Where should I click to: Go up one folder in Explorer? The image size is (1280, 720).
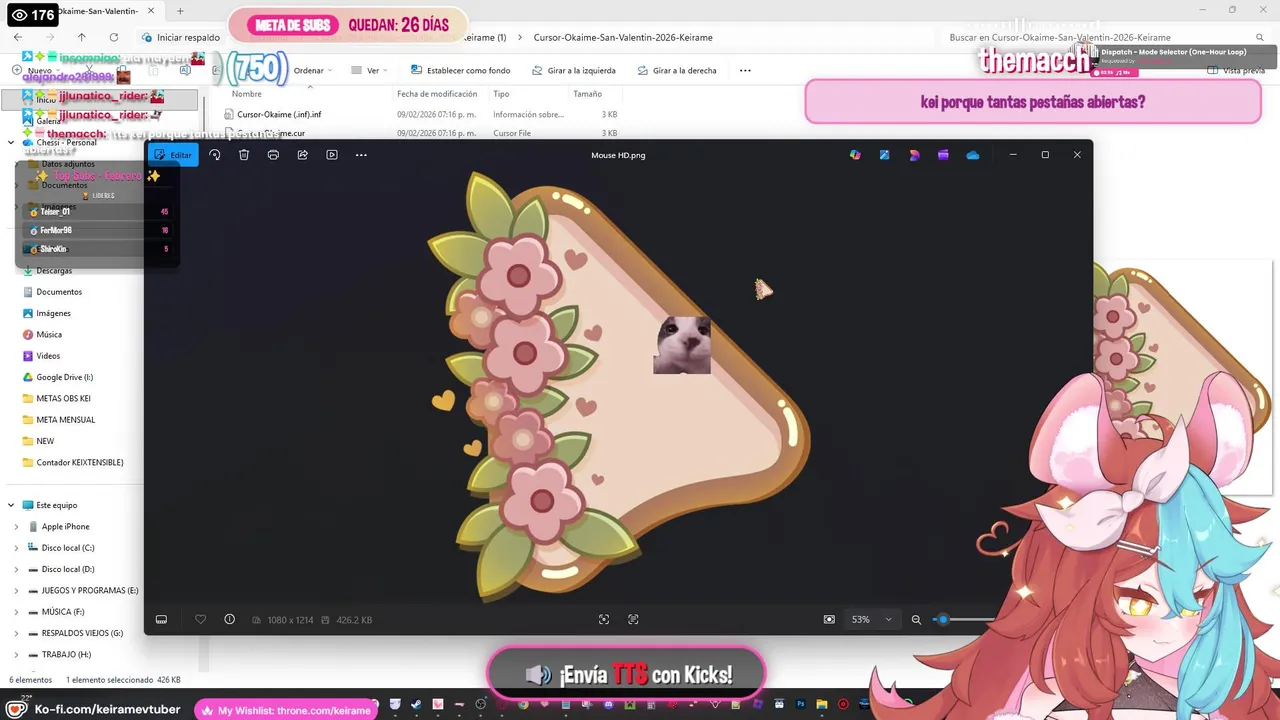point(82,37)
